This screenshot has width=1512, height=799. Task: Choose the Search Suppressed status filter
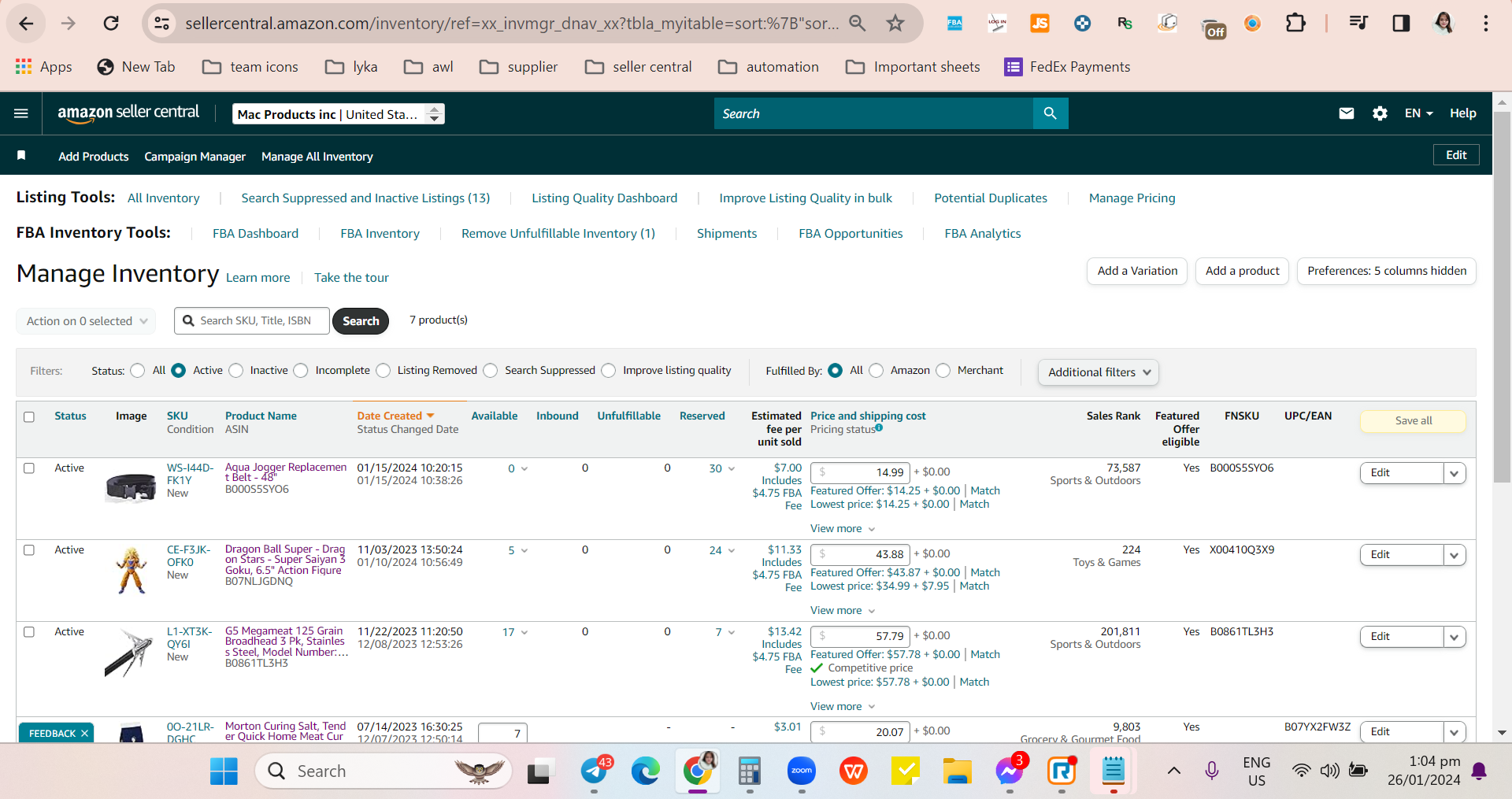(x=491, y=371)
